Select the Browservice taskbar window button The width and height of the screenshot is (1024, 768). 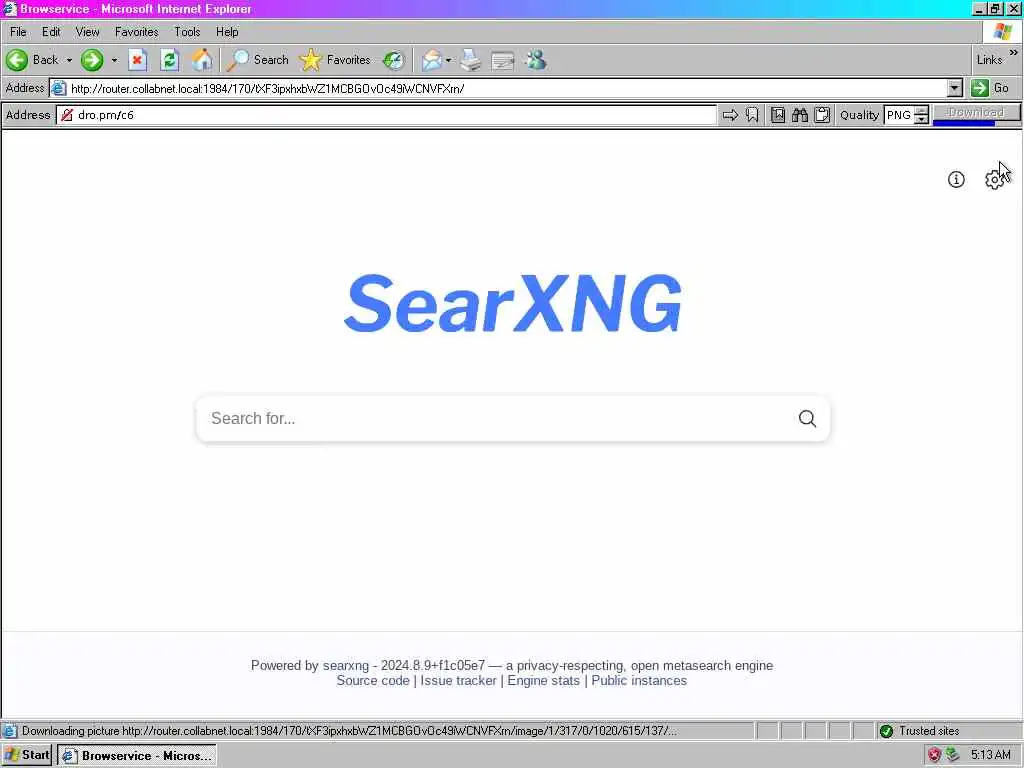[136, 755]
